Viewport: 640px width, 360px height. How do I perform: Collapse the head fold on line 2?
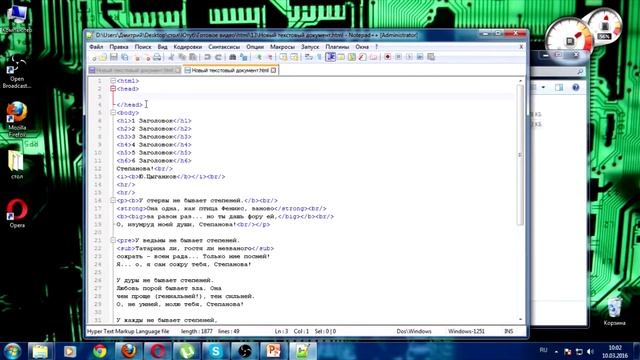click(113, 89)
